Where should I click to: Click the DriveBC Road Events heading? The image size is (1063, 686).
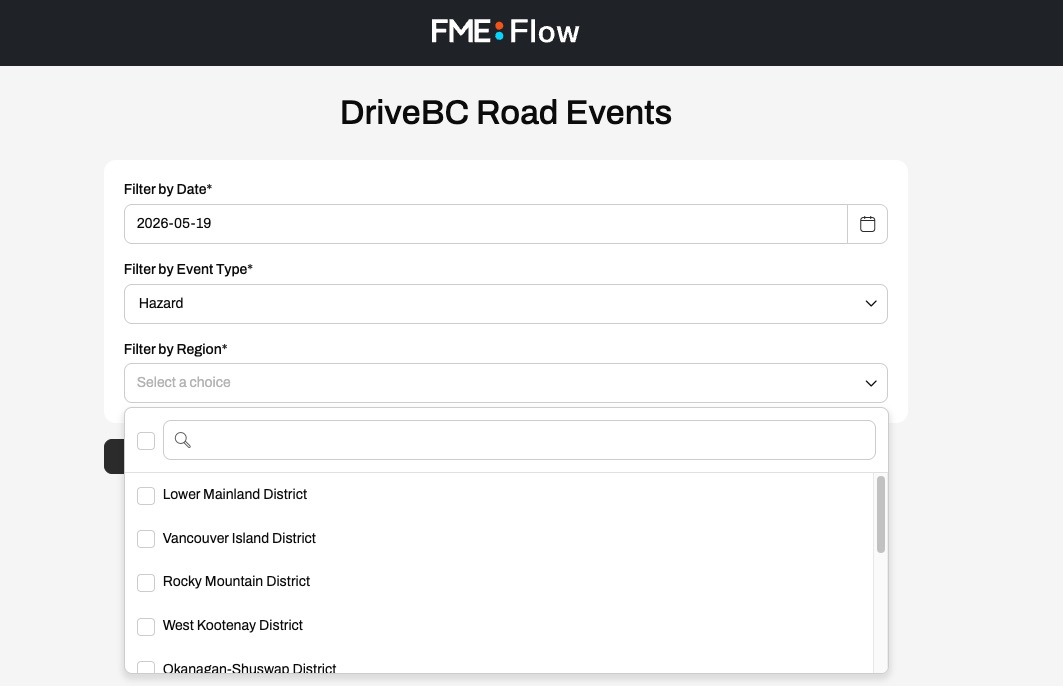coord(506,113)
